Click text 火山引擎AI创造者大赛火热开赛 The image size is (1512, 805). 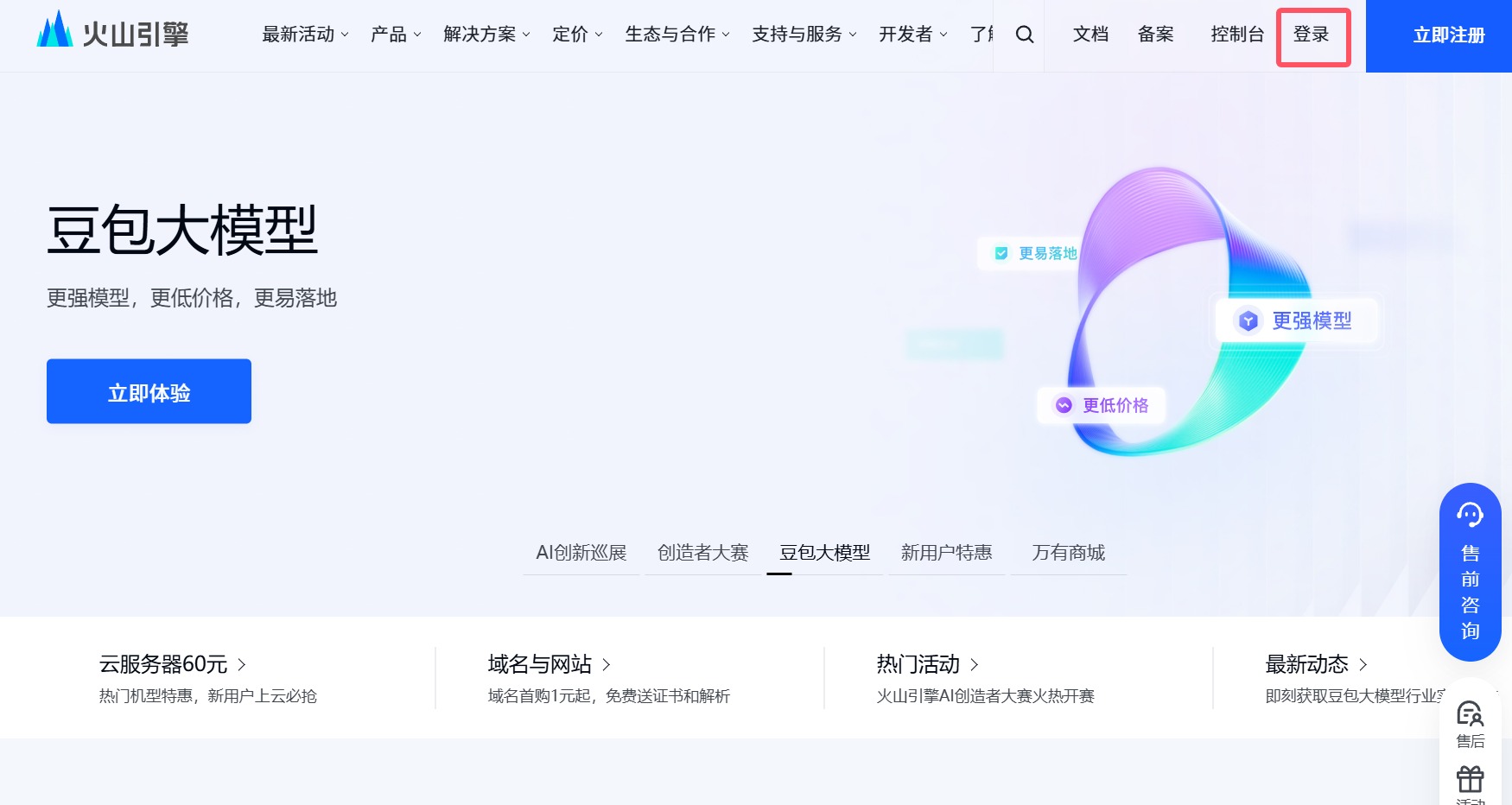[986, 696]
